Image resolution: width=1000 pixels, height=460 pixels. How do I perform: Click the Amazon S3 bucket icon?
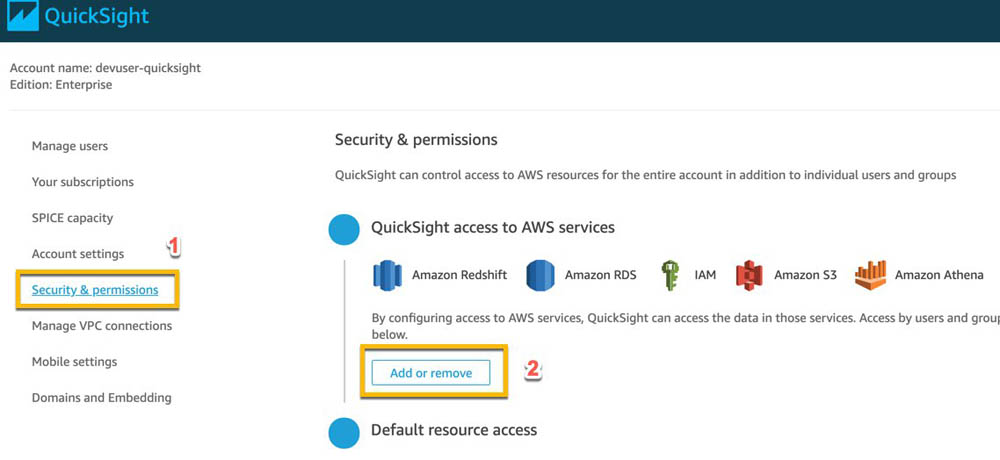click(x=749, y=275)
